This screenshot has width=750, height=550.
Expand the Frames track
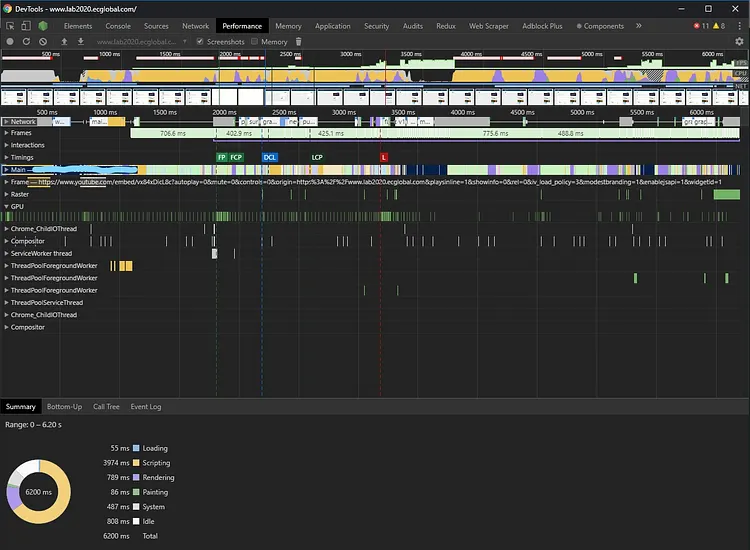[6, 133]
